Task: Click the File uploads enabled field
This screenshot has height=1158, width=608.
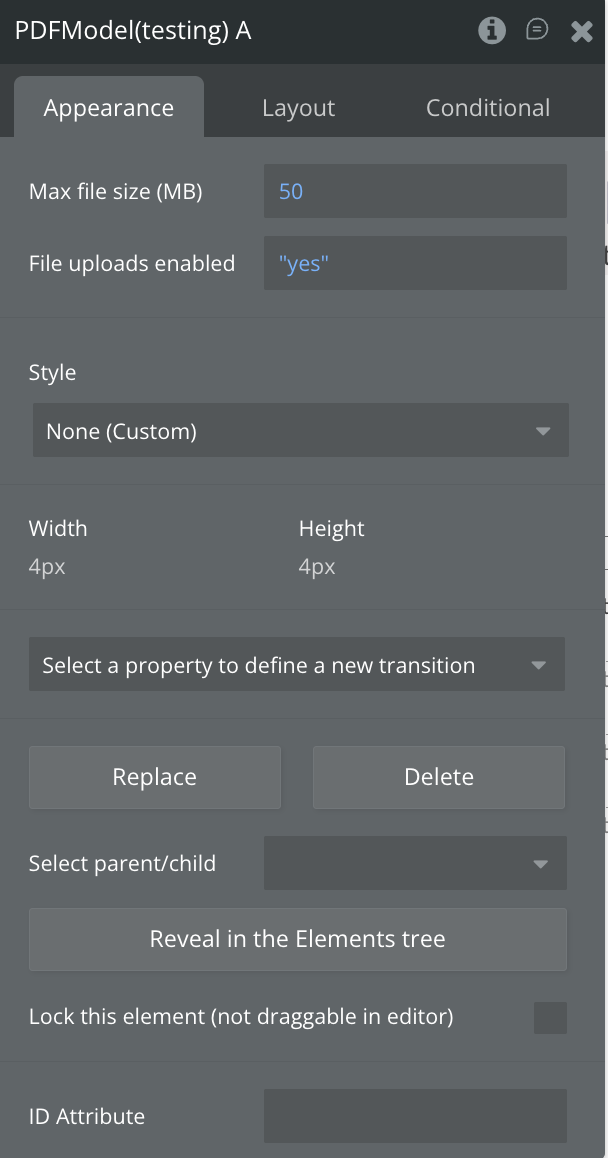Action: [415, 264]
